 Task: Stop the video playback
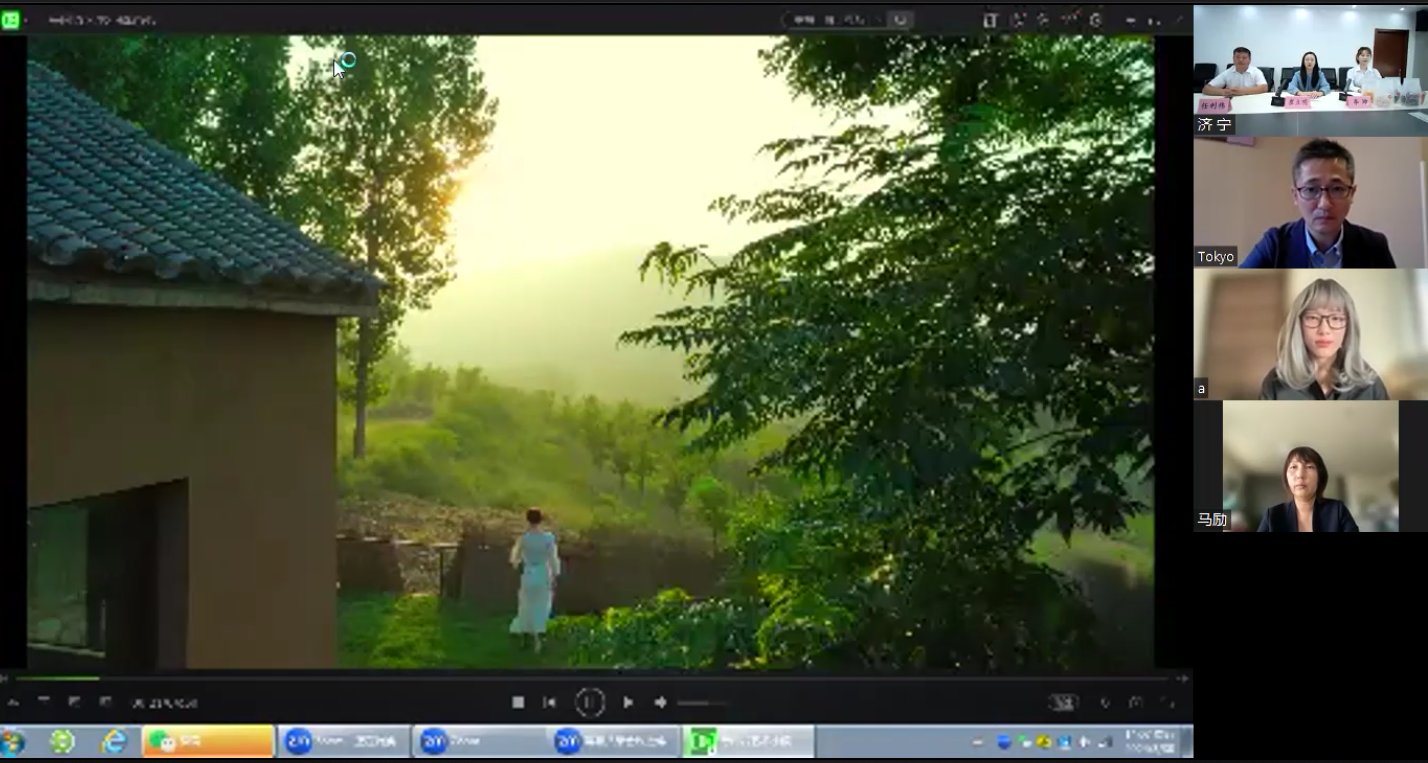pyautogui.click(x=518, y=702)
